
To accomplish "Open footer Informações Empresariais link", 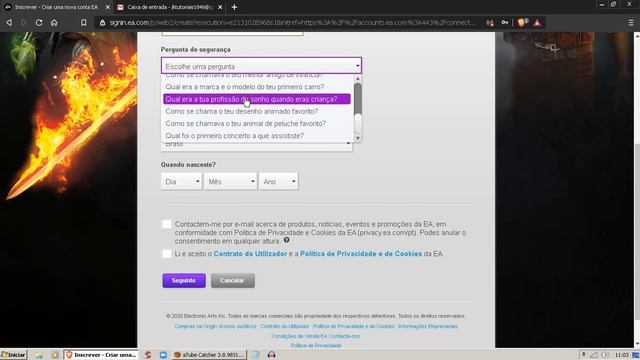I will coord(428,326).
